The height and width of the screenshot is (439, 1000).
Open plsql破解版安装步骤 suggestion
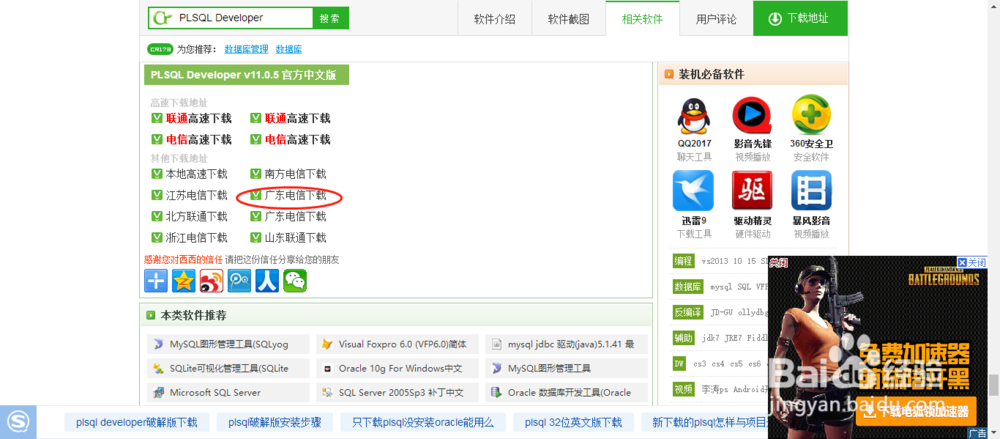(x=275, y=422)
